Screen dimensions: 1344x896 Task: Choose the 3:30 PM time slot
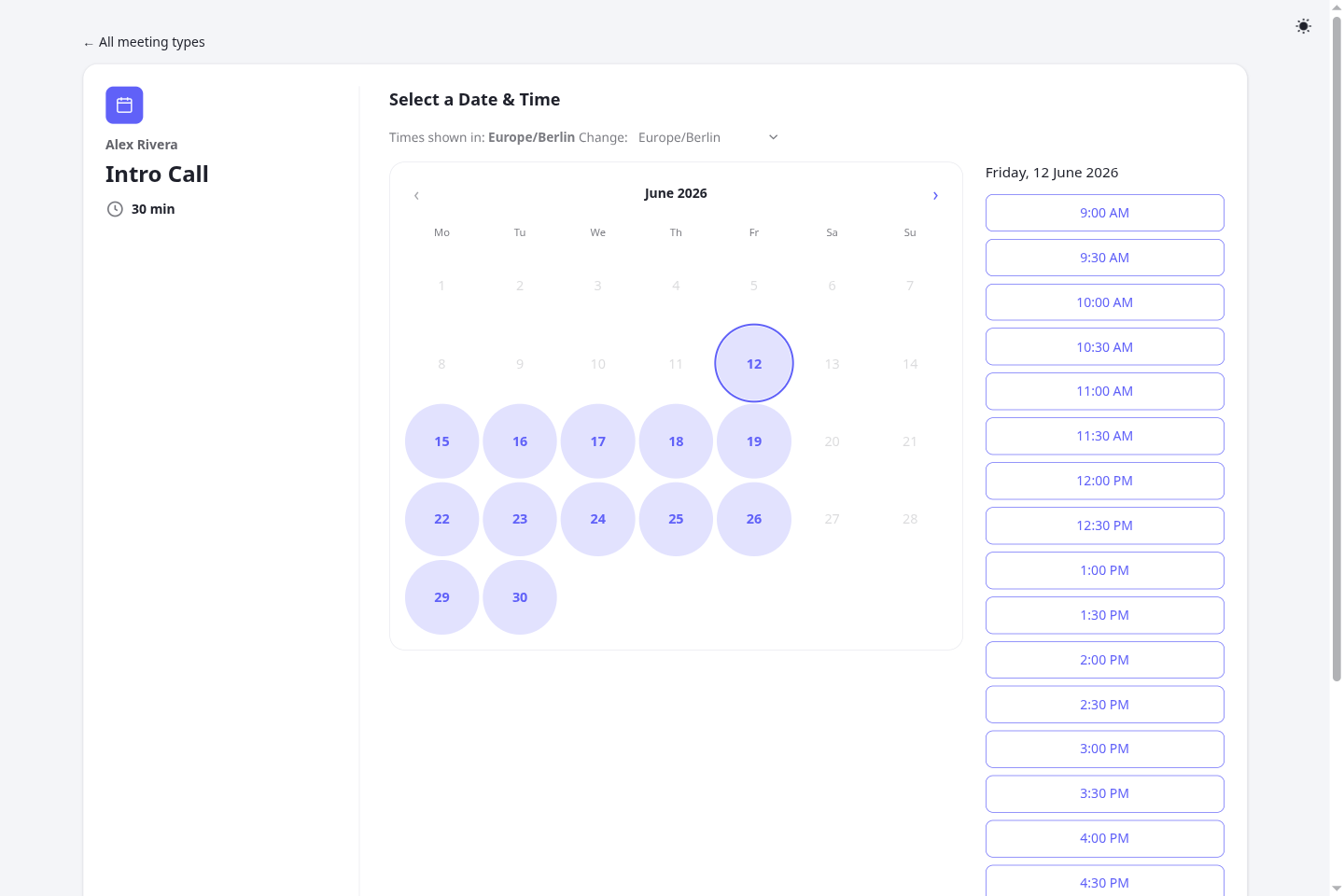coord(1105,793)
